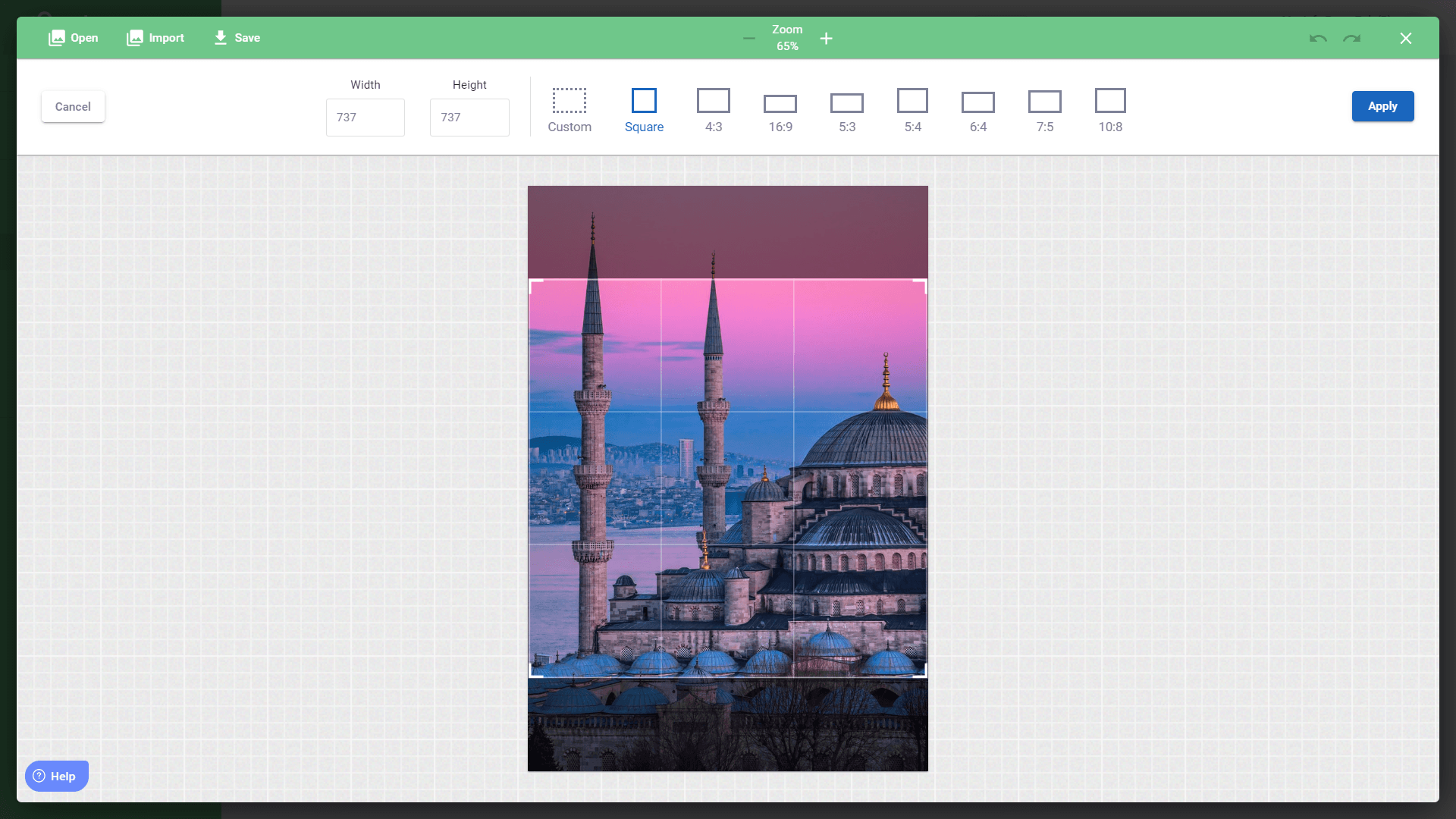Screen dimensions: 1456x819
Task: Undo the last edit
Action: 1318,38
